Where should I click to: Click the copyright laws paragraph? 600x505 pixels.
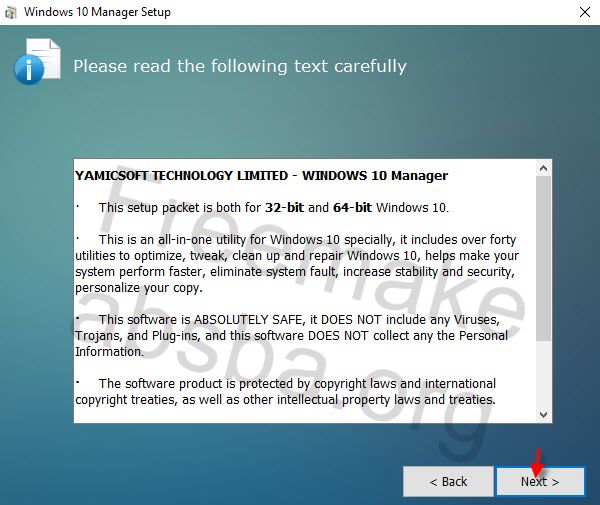coord(285,391)
